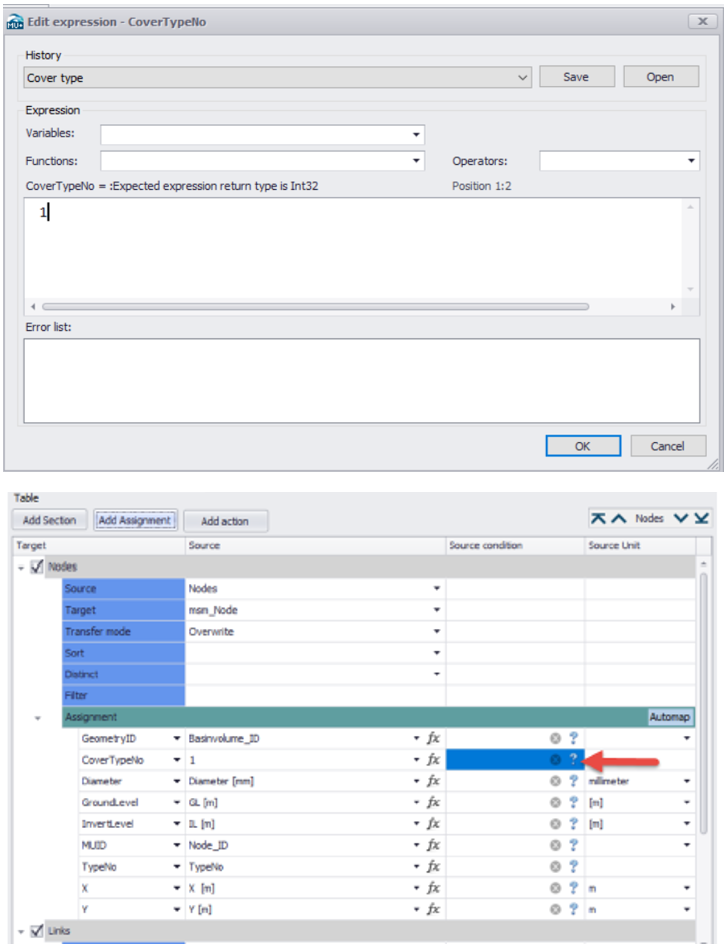Image resolution: width=724 pixels, height=944 pixels.
Task: Open Source Nodes dropdown in table
Action: pyautogui.click(x=437, y=588)
